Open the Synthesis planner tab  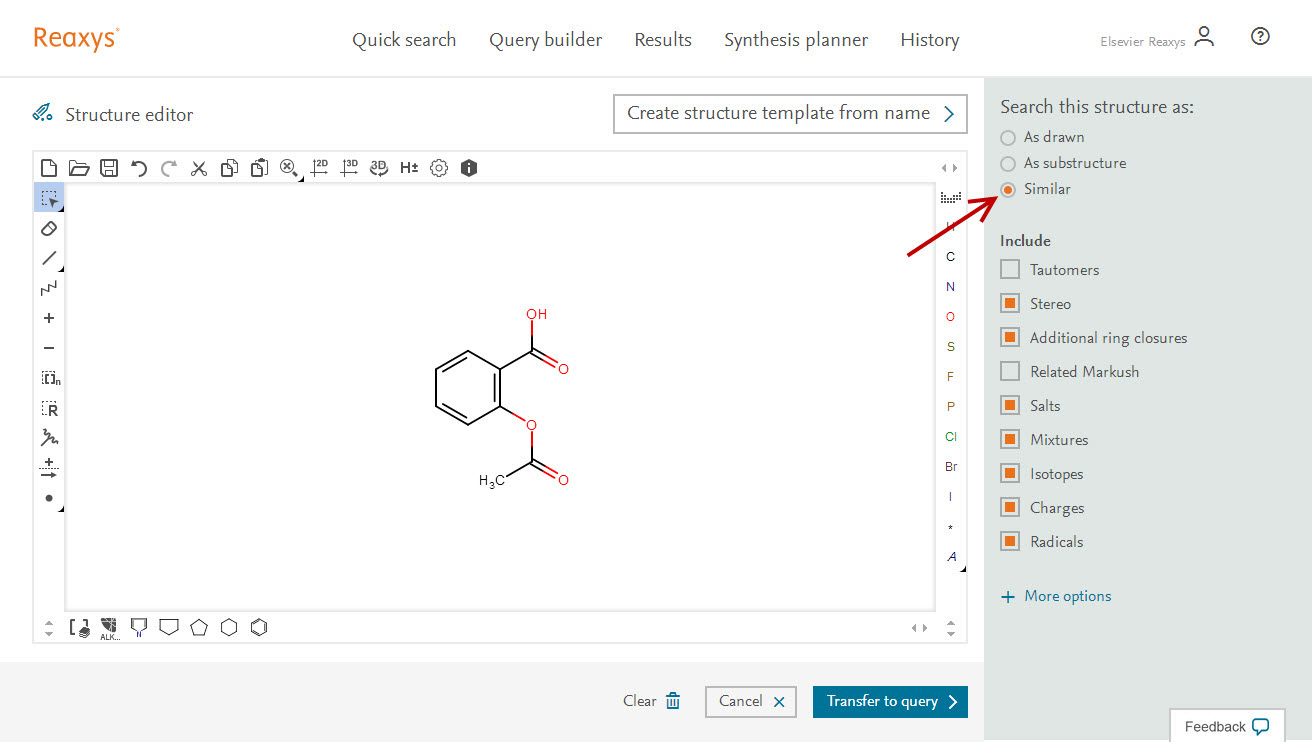(x=796, y=40)
